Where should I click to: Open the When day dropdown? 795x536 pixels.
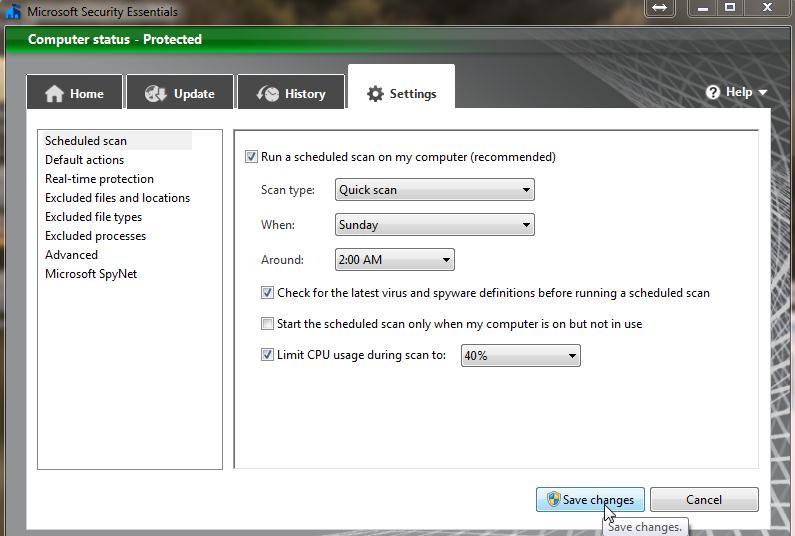pyautogui.click(x=435, y=225)
